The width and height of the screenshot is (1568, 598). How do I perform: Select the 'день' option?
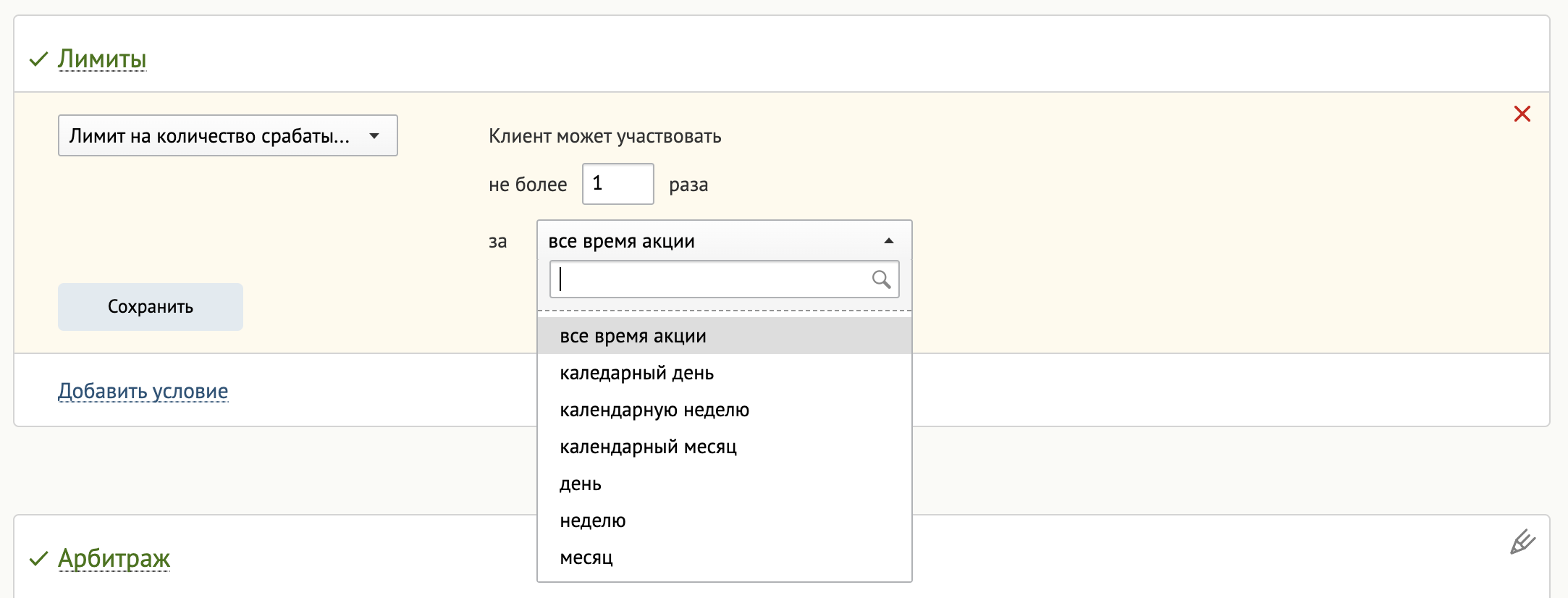[724, 484]
